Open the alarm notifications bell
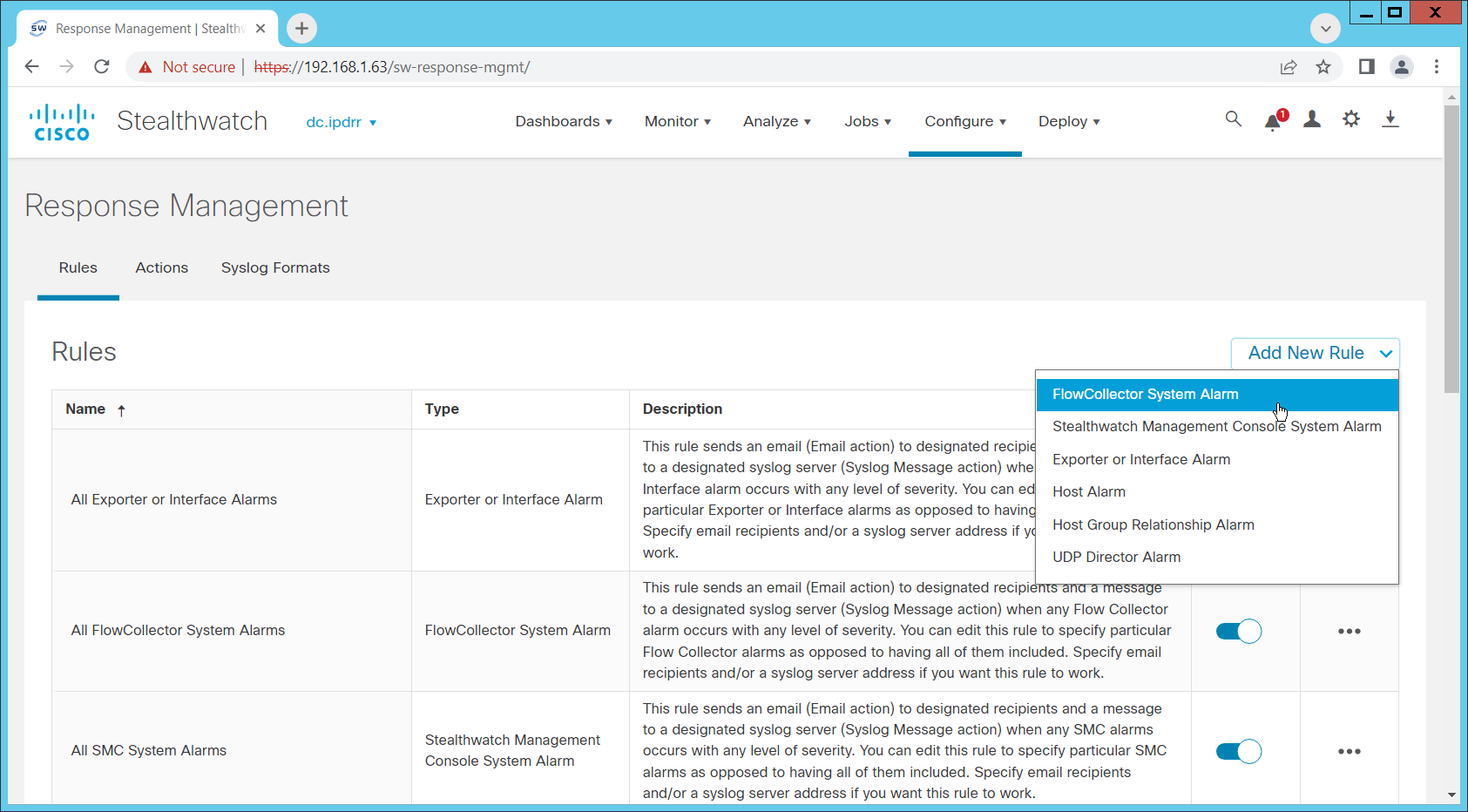Screen dimensions: 1468x812 (1275, 120)
